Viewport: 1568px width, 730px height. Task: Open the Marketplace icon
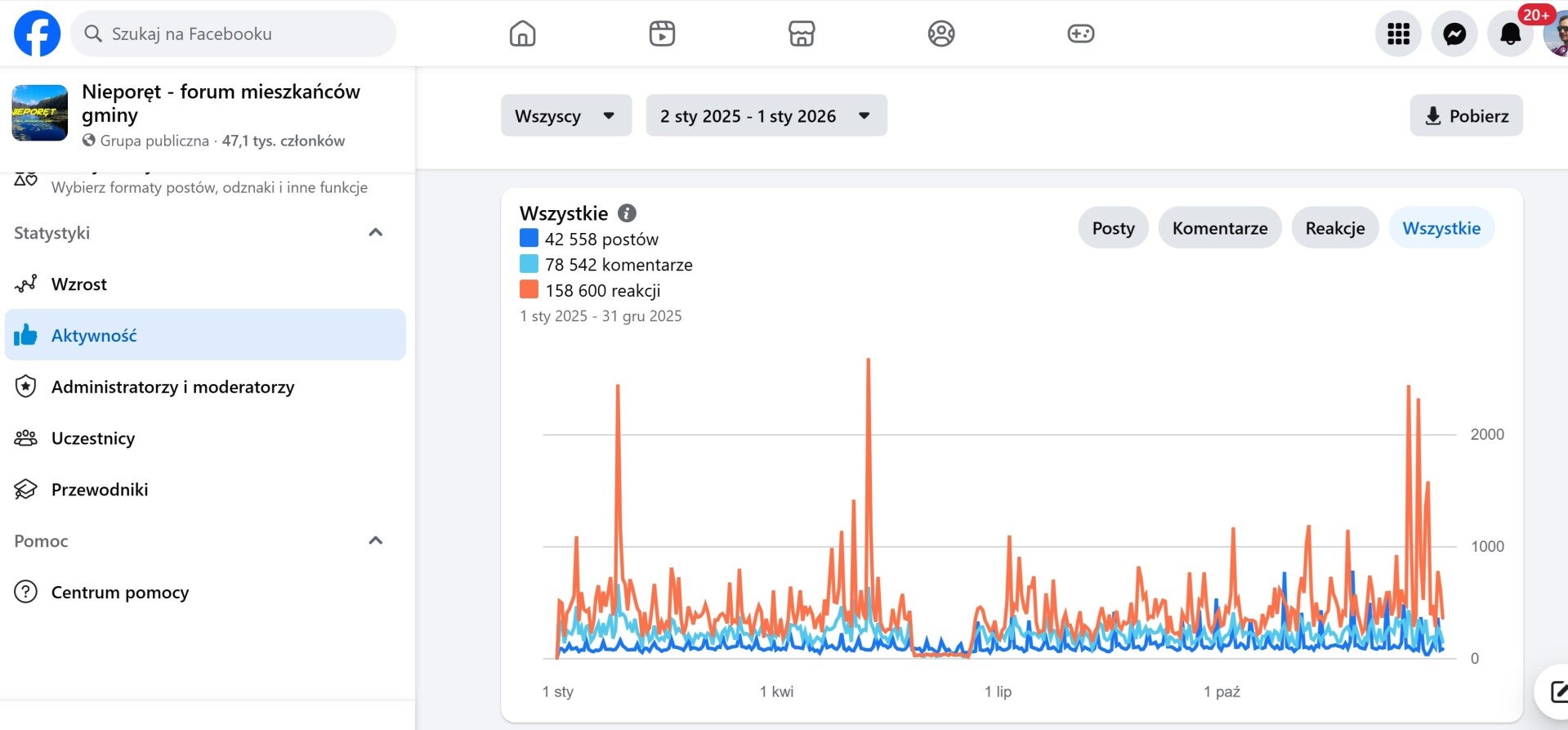point(802,34)
